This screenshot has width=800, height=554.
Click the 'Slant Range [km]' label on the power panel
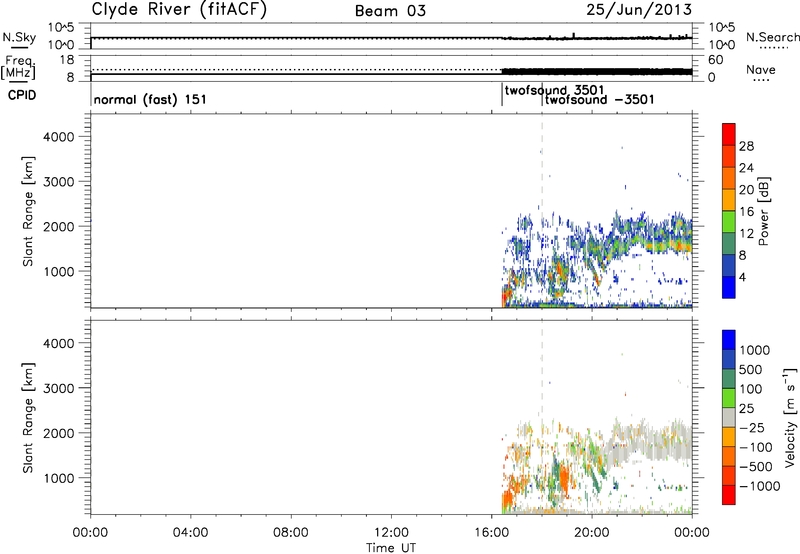pyautogui.click(x=28, y=211)
